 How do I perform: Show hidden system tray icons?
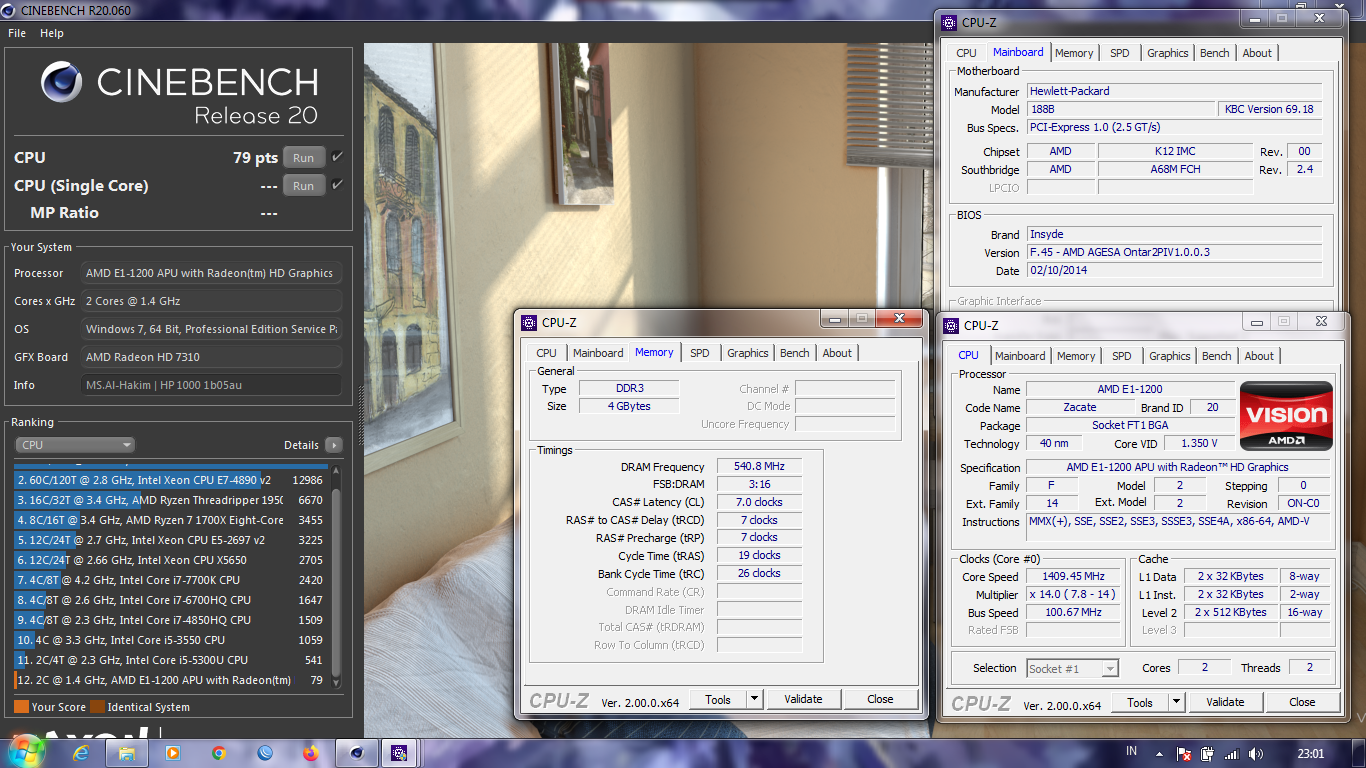(1161, 752)
